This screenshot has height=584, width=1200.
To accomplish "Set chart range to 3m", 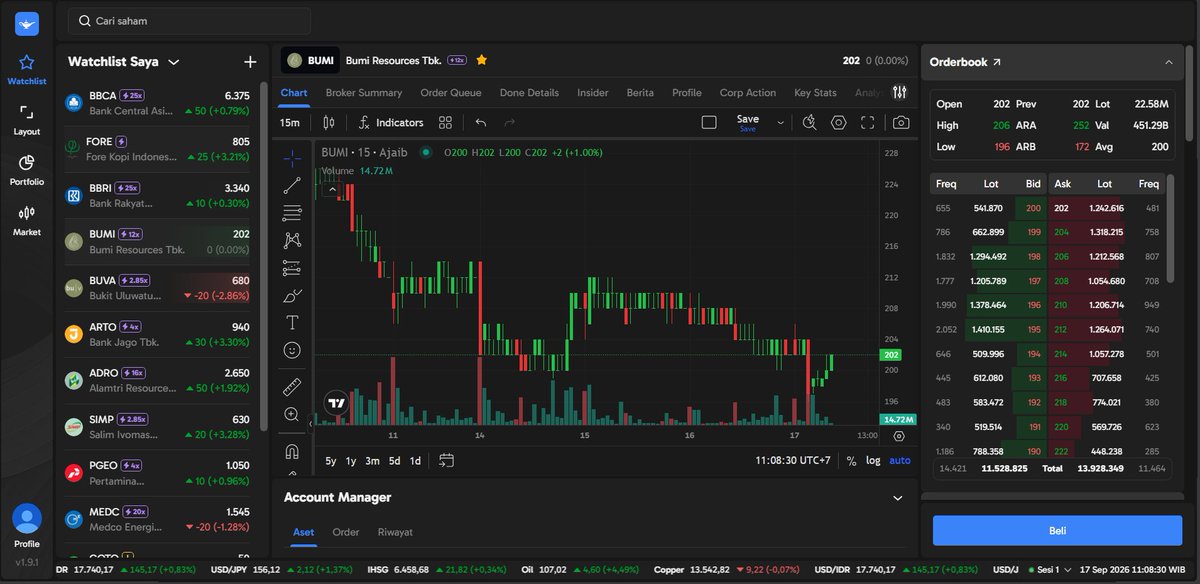I will click(x=372, y=461).
